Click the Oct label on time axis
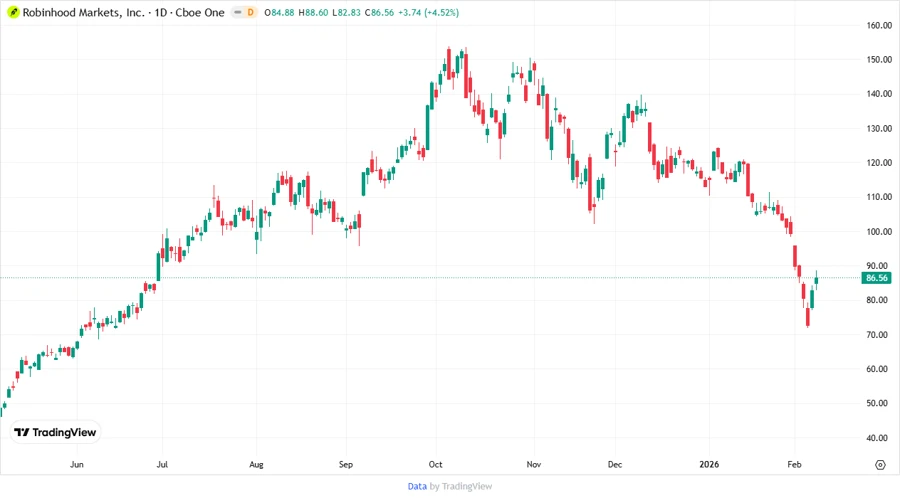The height and width of the screenshot is (498, 900). 435,464
